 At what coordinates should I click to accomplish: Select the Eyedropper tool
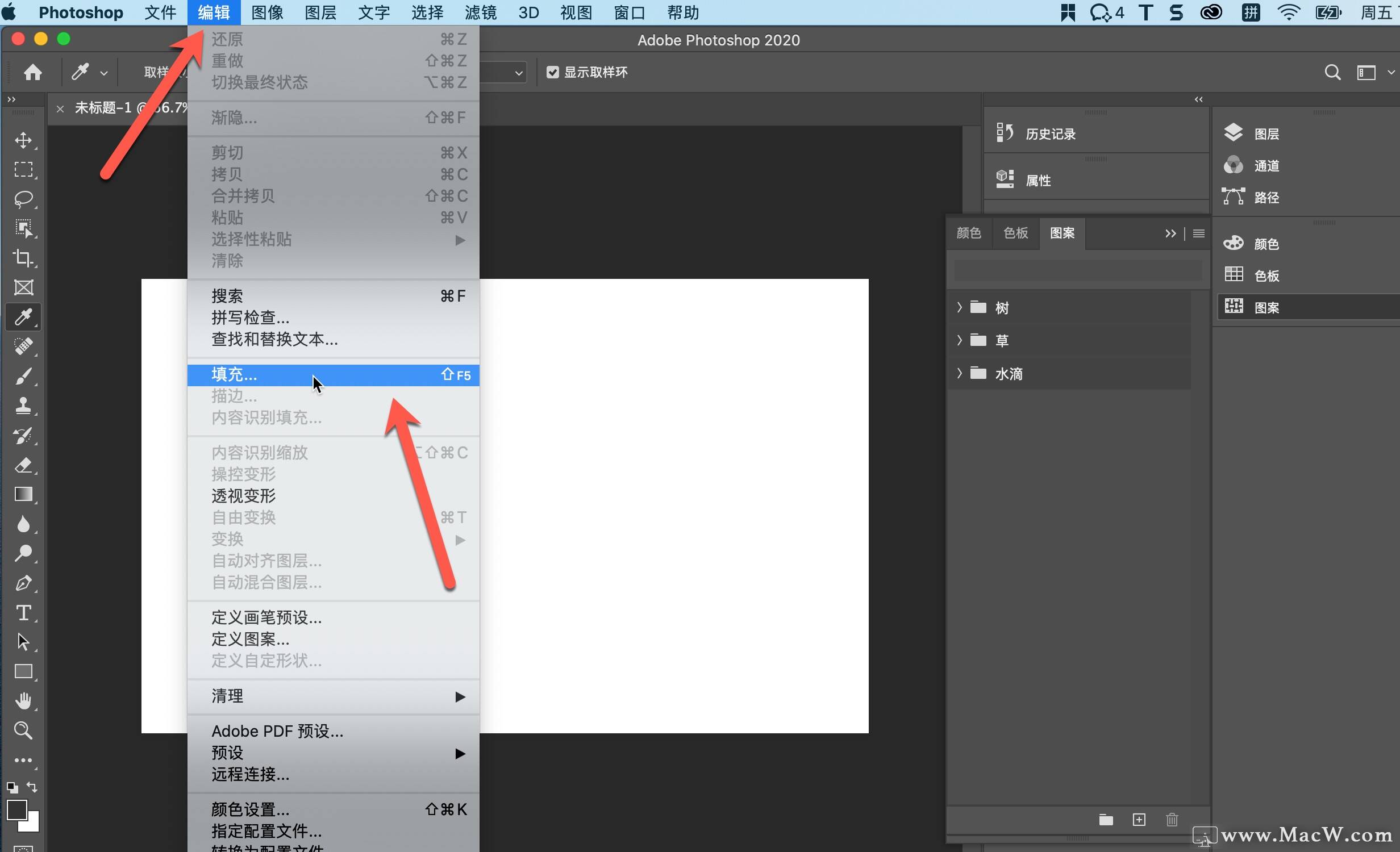coord(24,317)
